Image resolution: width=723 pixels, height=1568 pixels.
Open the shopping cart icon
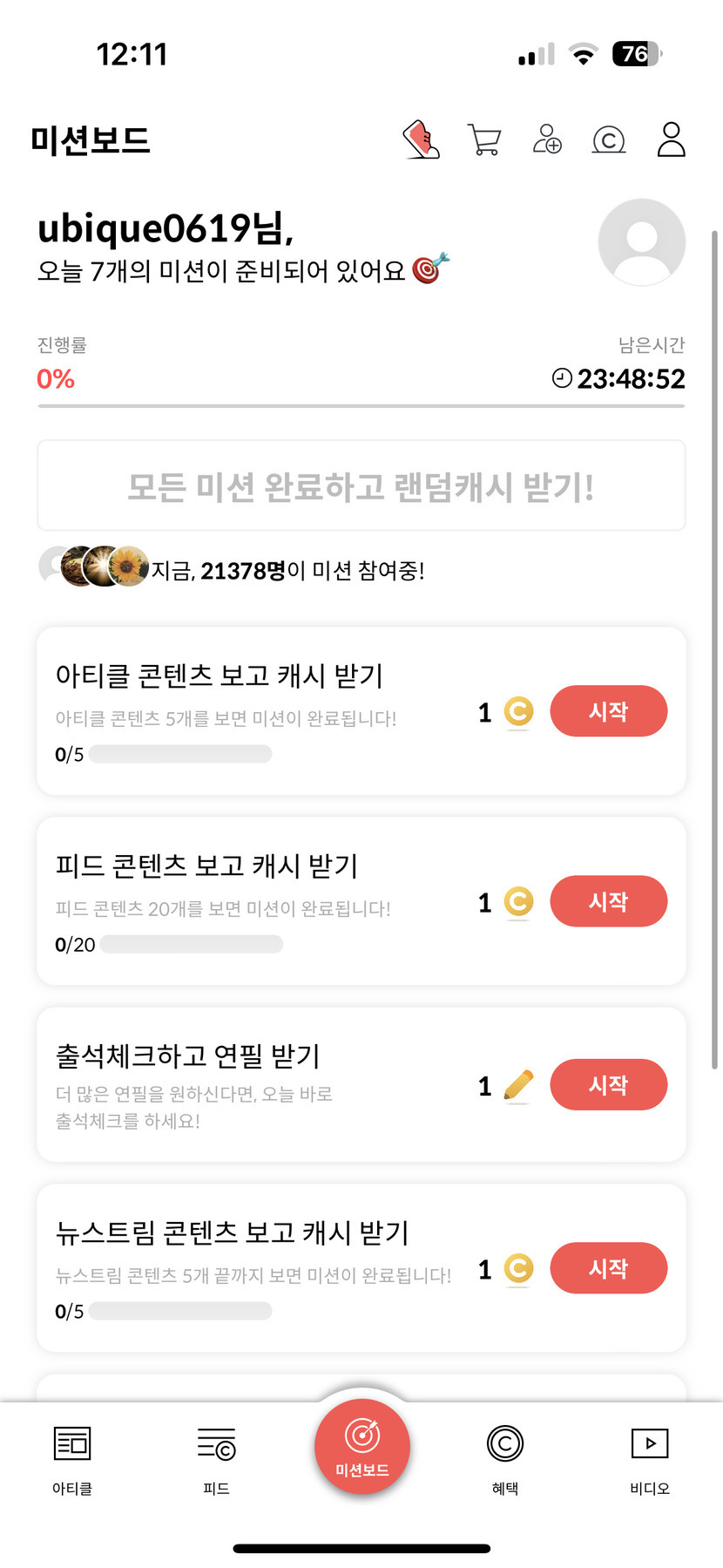coord(484,139)
